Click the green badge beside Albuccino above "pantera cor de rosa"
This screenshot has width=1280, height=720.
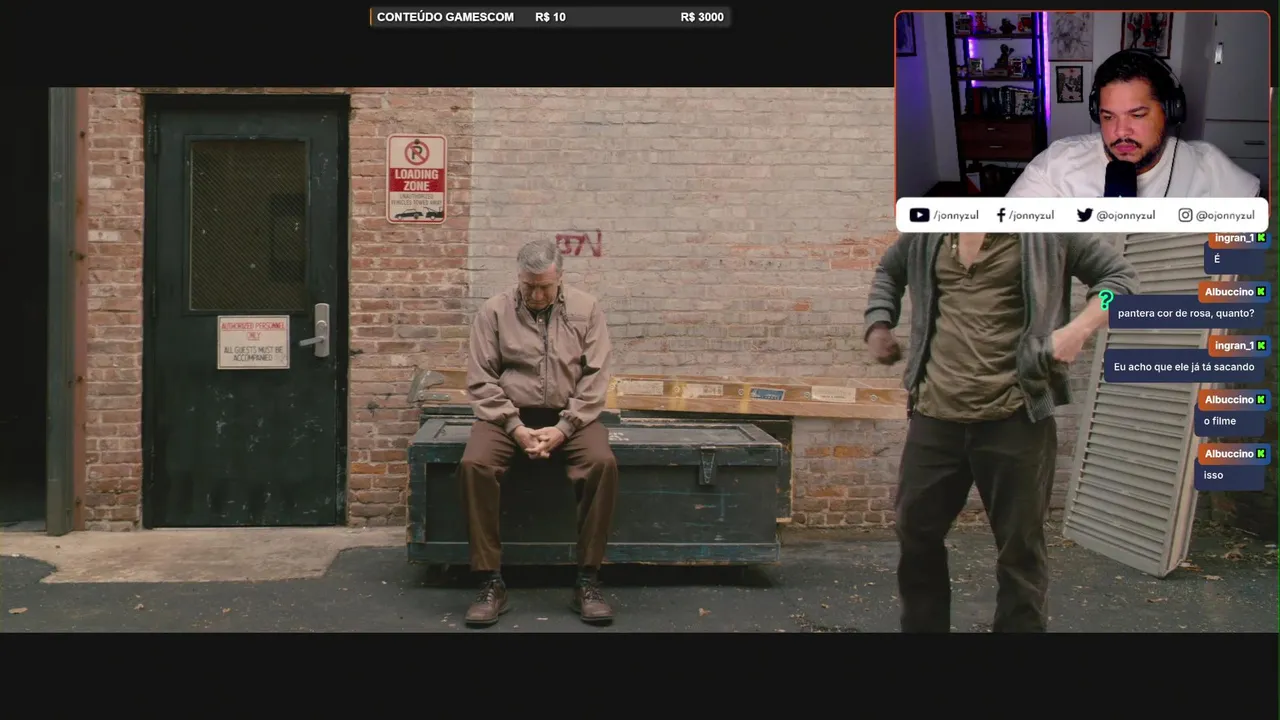click(x=1261, y=292)
